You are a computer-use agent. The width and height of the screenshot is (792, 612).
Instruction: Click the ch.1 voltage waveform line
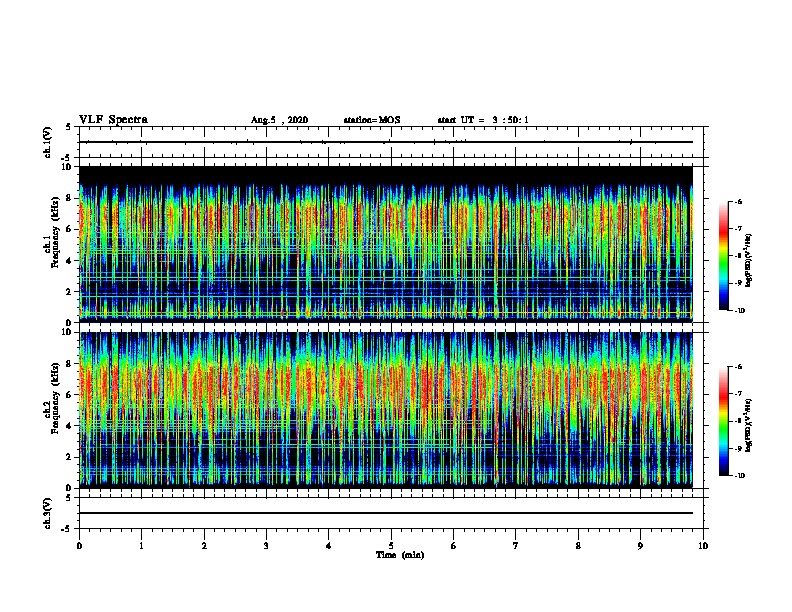click(x=386, y=142)
